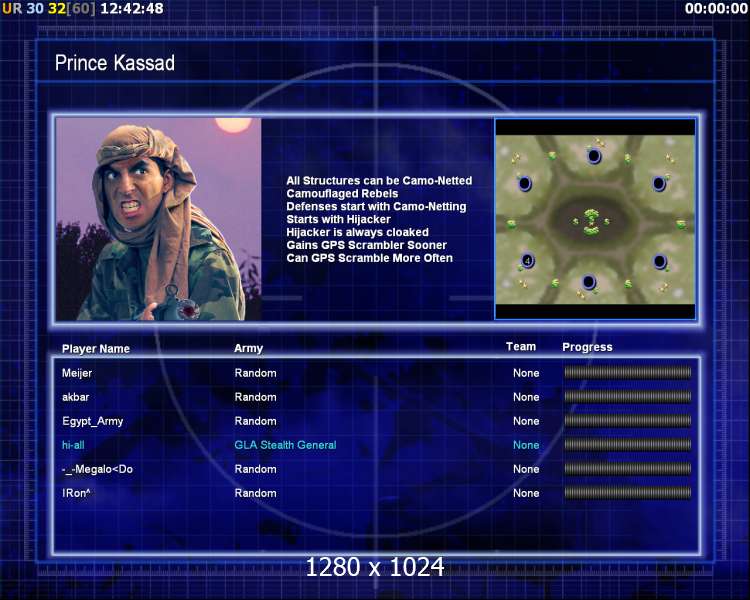The height and width of the screenshot is (600, 750).
Task: Select player name akbar
Action: pos(75,397)
